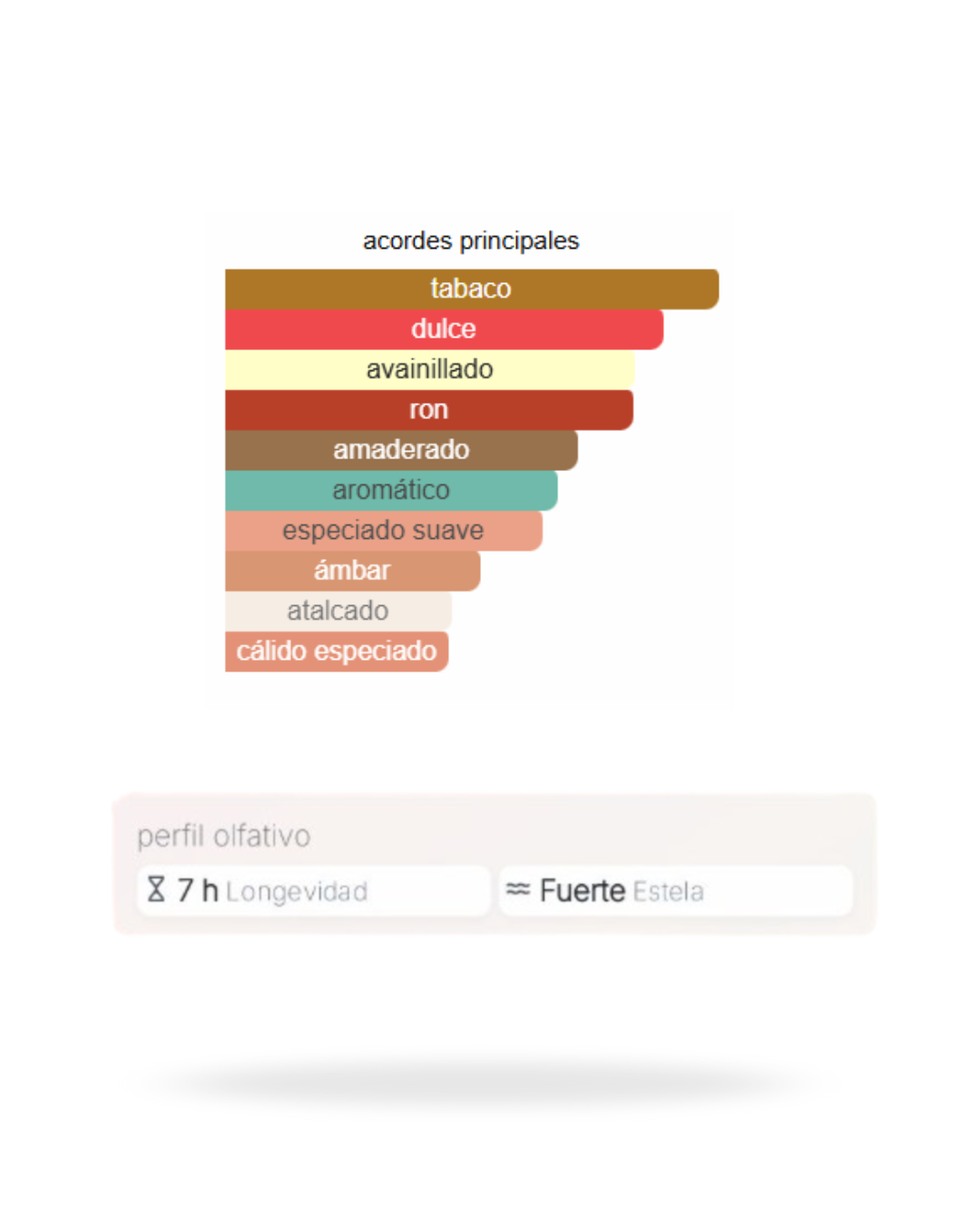Click the cálido especiado accord bar

point(337,652)
